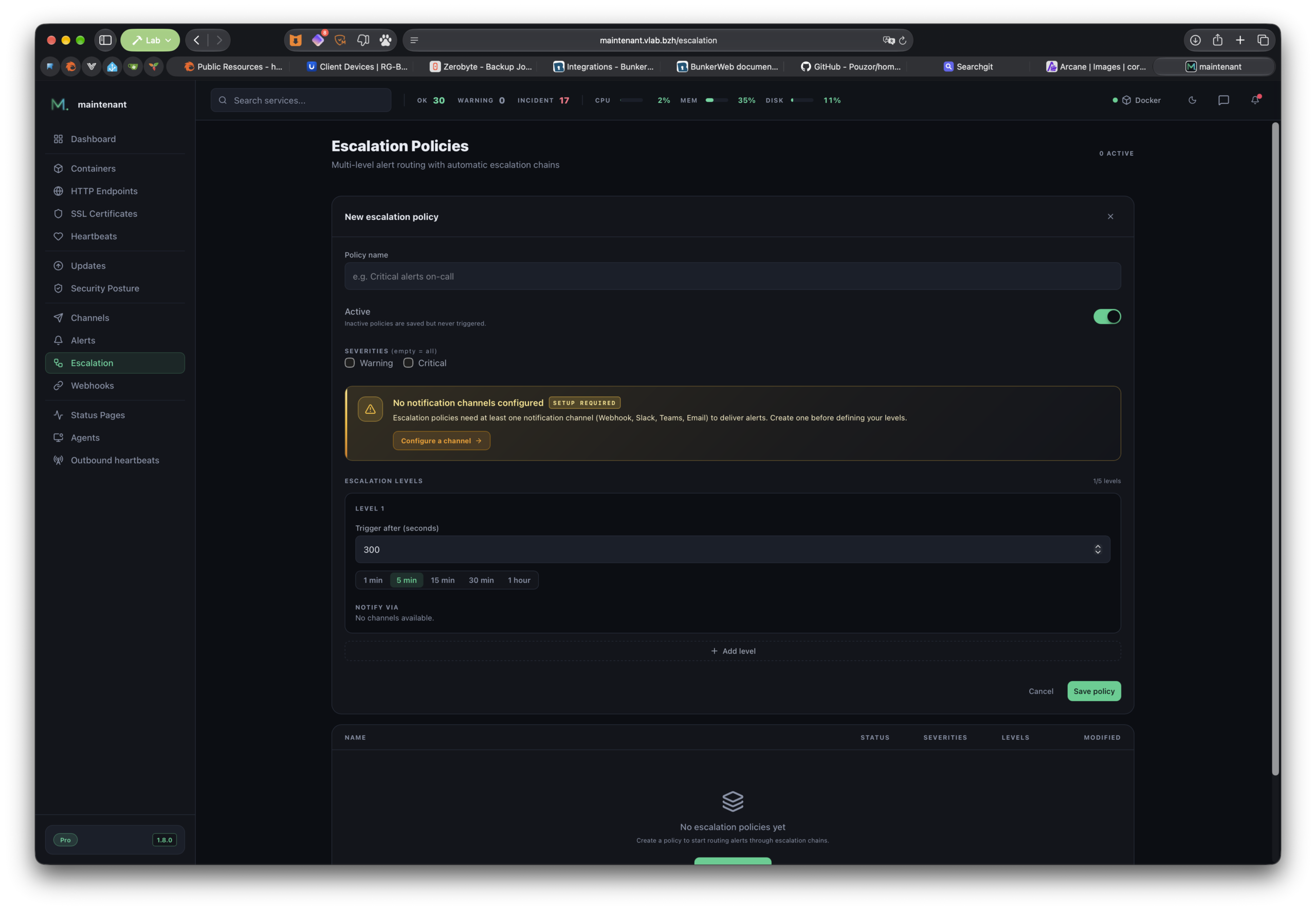
Task: Check the Warning severity checkbox
Action: point(350,363)
